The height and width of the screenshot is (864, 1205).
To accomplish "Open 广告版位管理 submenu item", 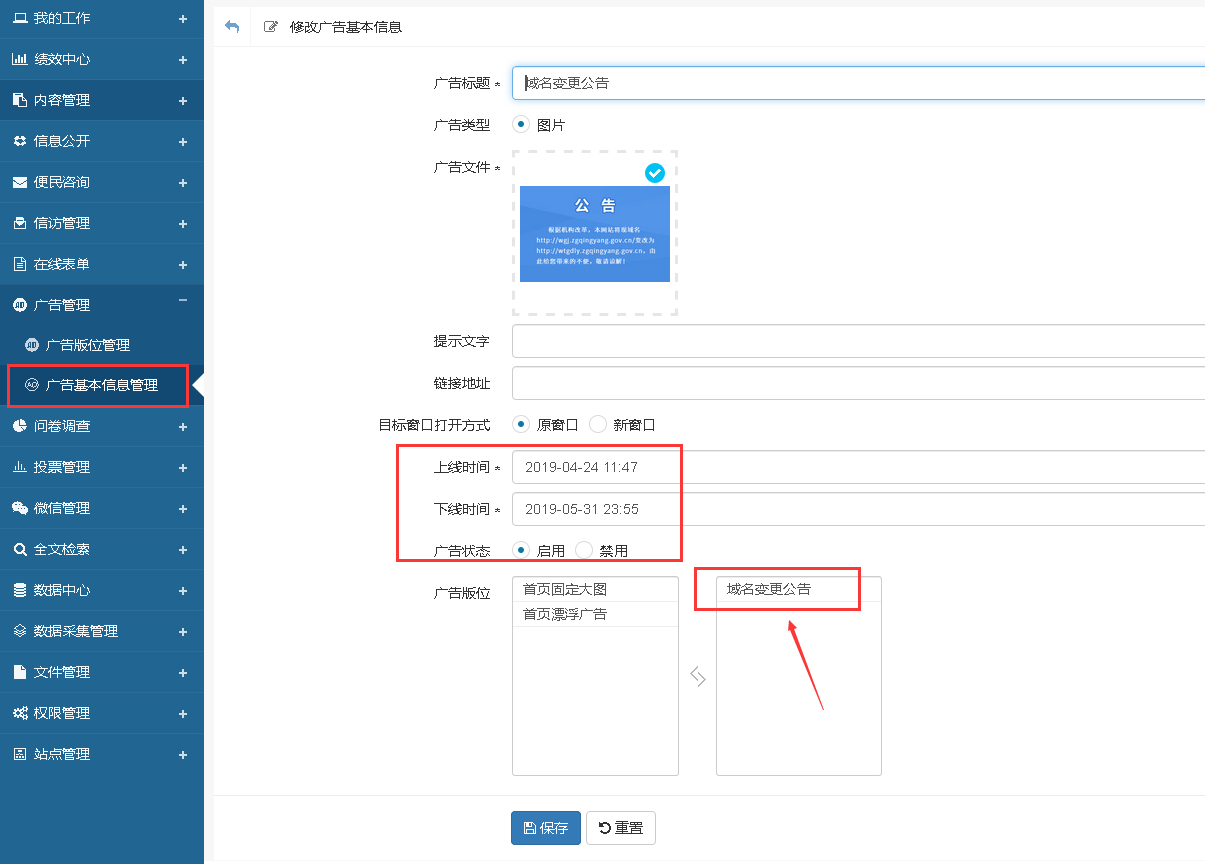I will point(87,345).
